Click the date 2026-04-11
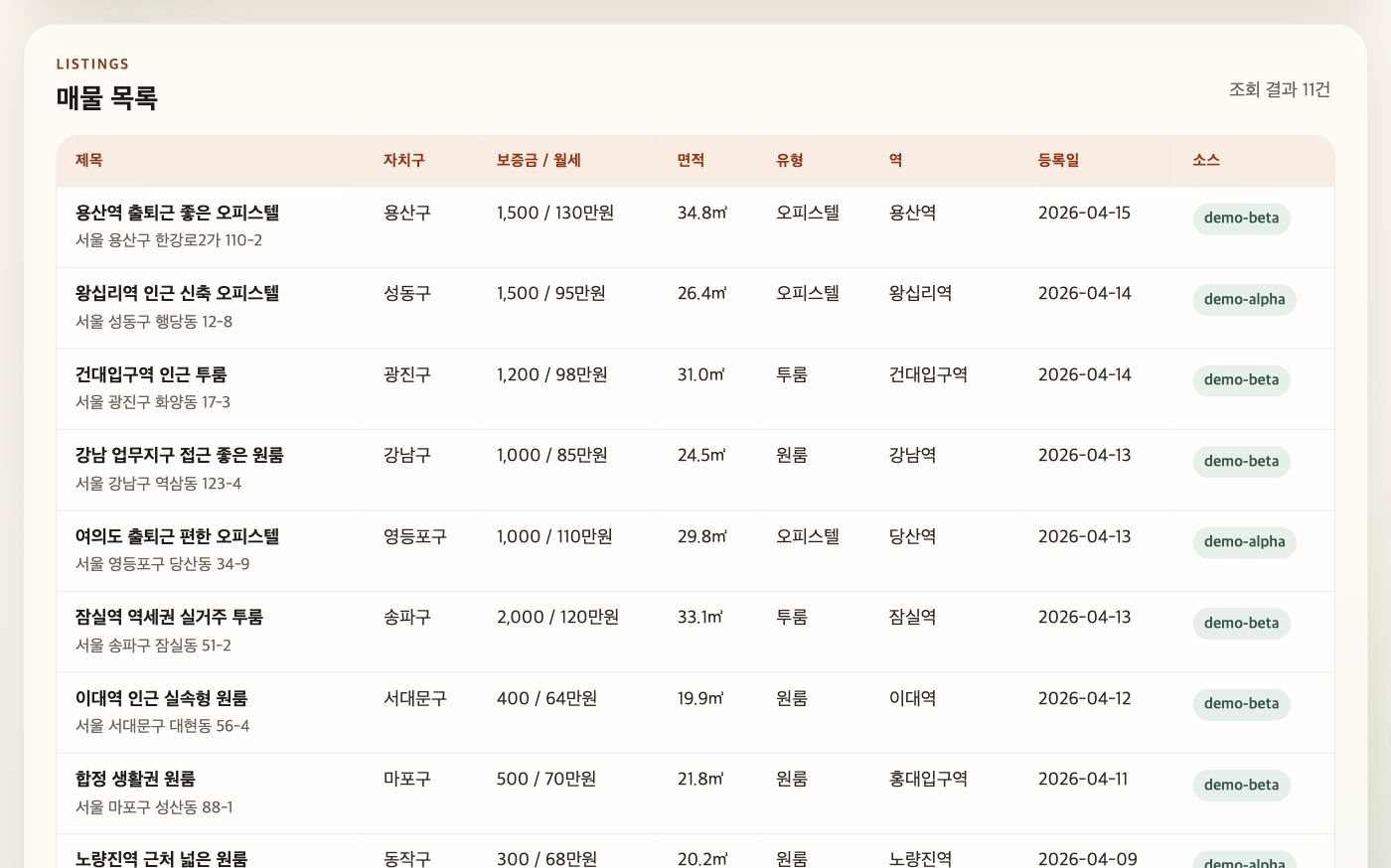This screenshot has height=868, width=1391. pyautogui.click(x=1083, y=779)
